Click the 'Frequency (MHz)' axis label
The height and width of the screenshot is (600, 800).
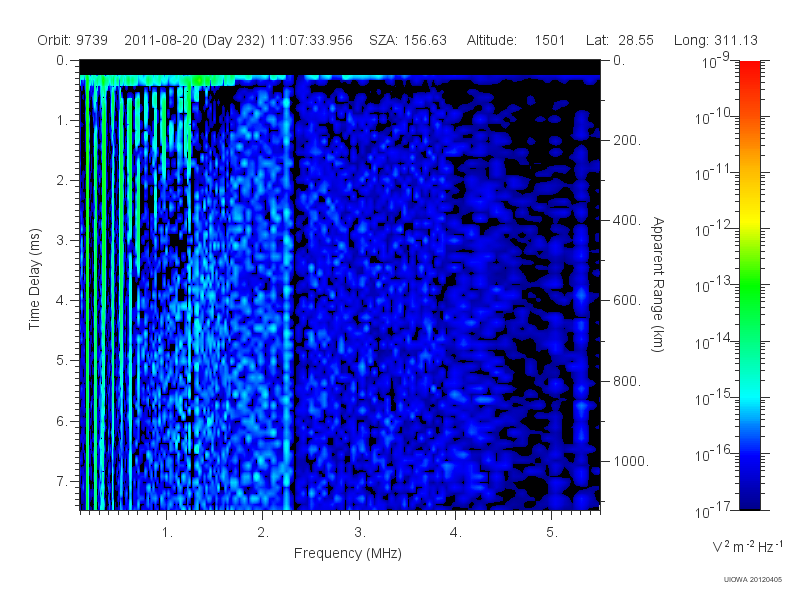tap(348, 553)
